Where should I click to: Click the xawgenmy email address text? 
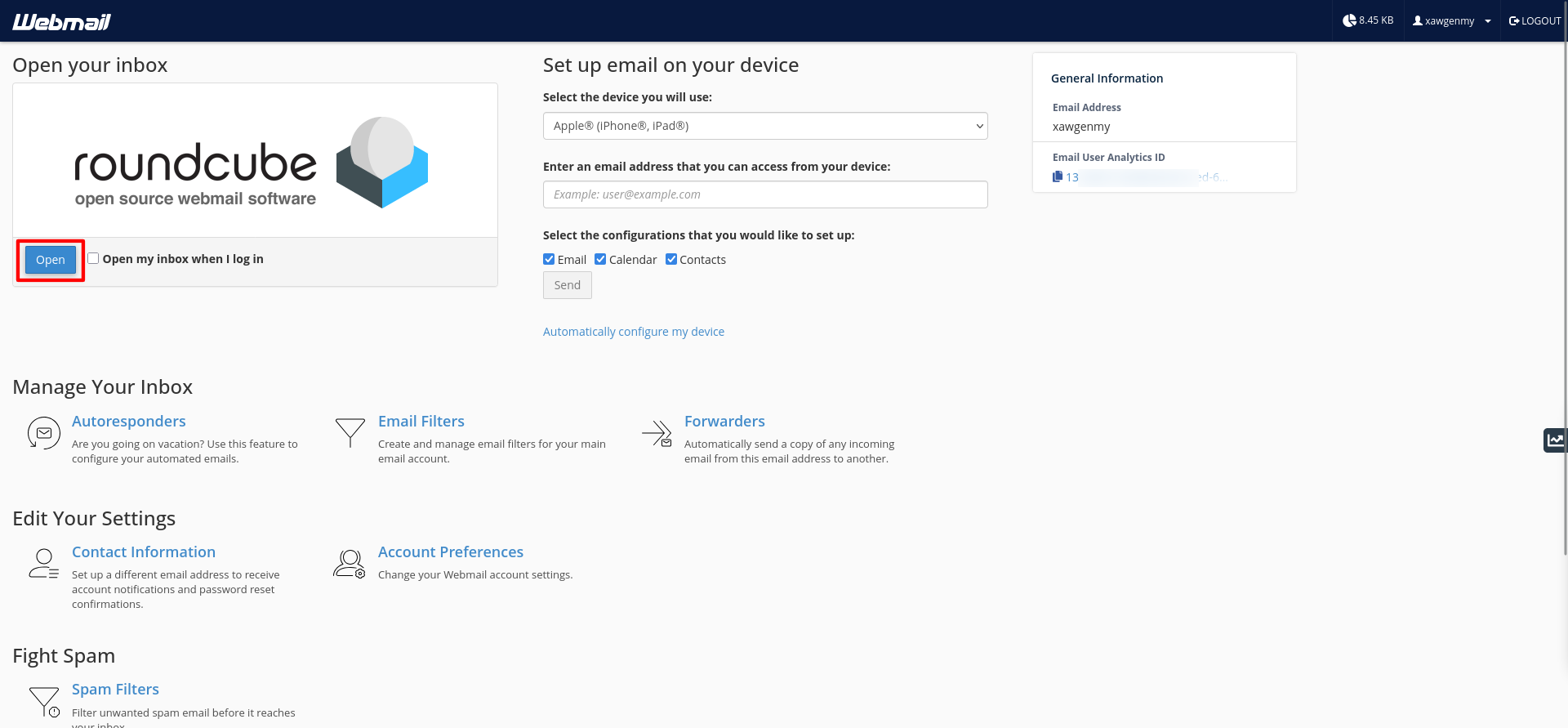[1081, 127]
